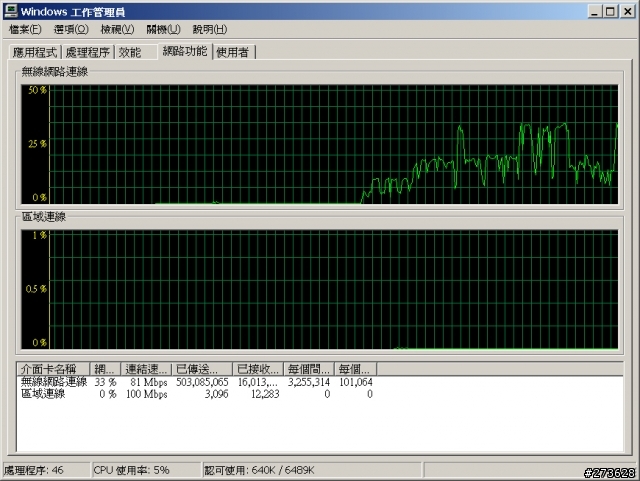Open the 選項(O) menu
Viewport: 640px width, 481px height.
point(71,29)
